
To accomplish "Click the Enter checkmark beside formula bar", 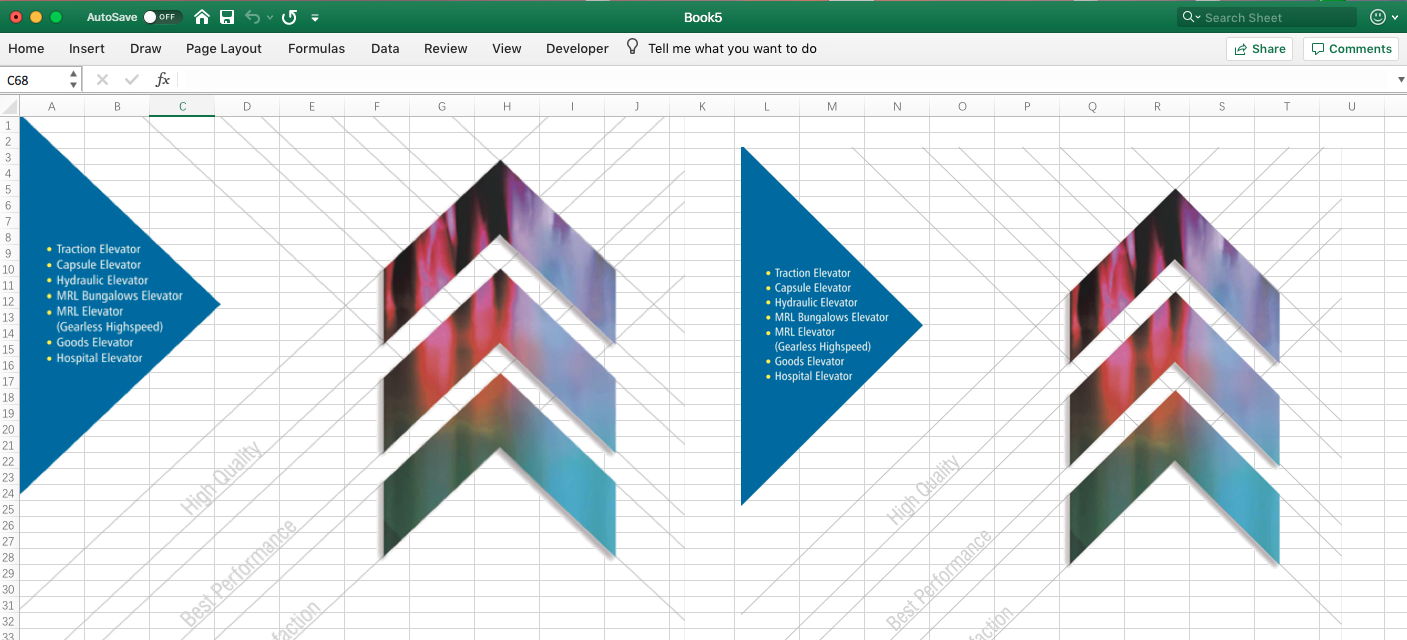I will point(131,79).
